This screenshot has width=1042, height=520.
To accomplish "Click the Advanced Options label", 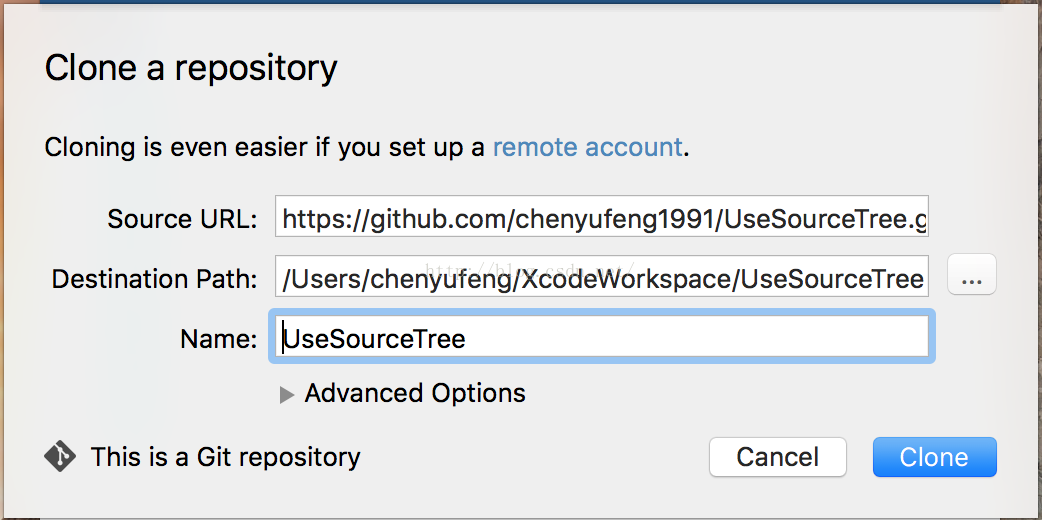I will point(415,393).
